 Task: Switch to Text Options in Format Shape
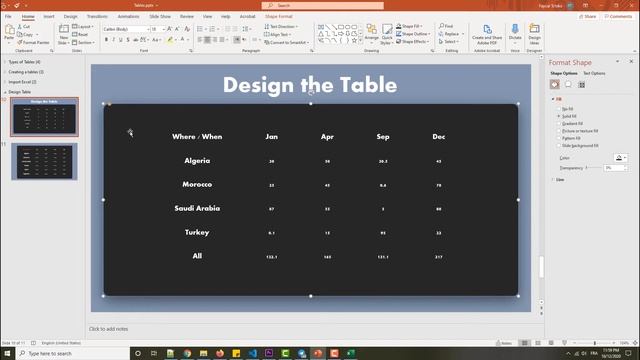pyautogui.click(x=594, y=73)
